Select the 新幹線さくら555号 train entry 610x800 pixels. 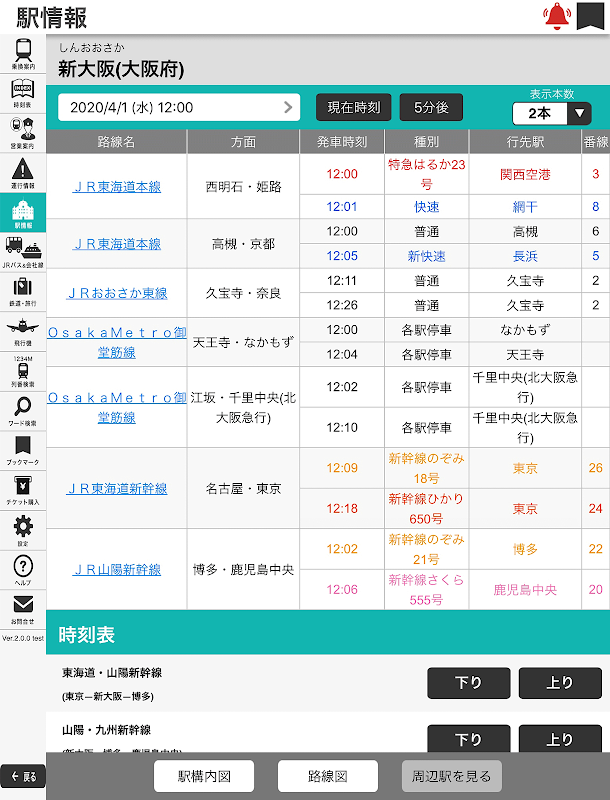coord(426,590)
